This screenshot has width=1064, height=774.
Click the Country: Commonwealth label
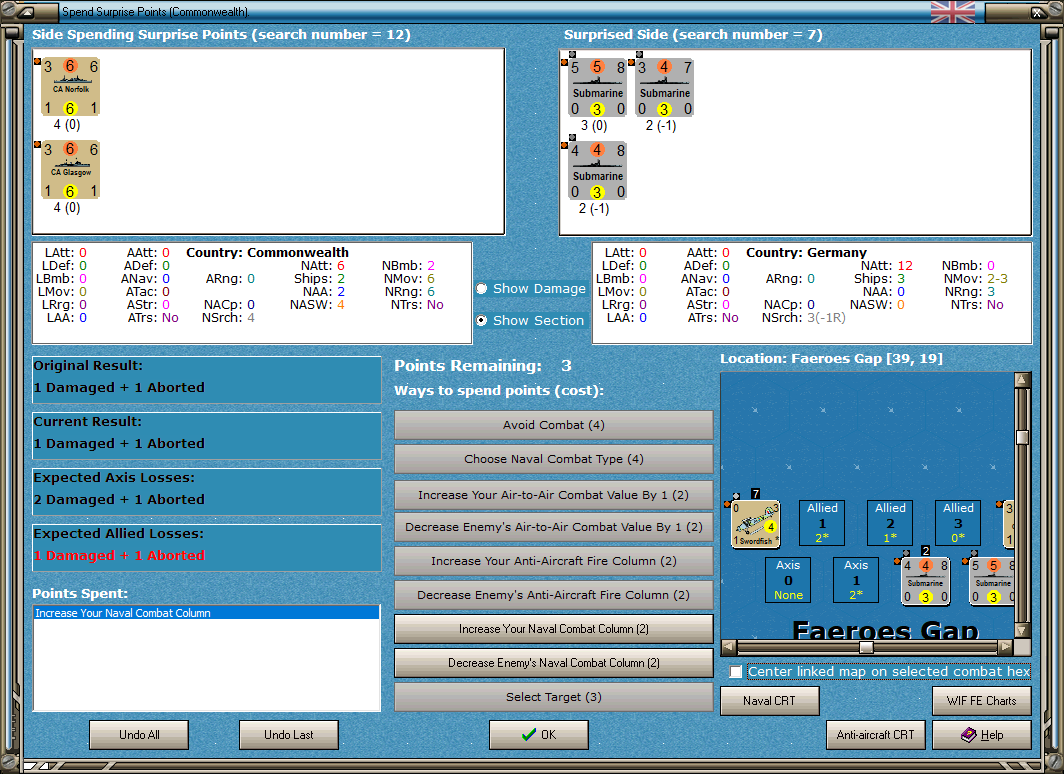tap(267, 252)
